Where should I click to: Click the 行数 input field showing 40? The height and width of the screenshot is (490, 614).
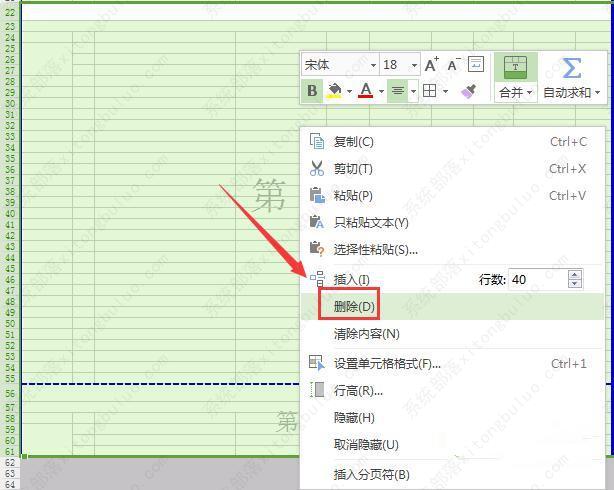pyautogui.click(x=536, y=280)
